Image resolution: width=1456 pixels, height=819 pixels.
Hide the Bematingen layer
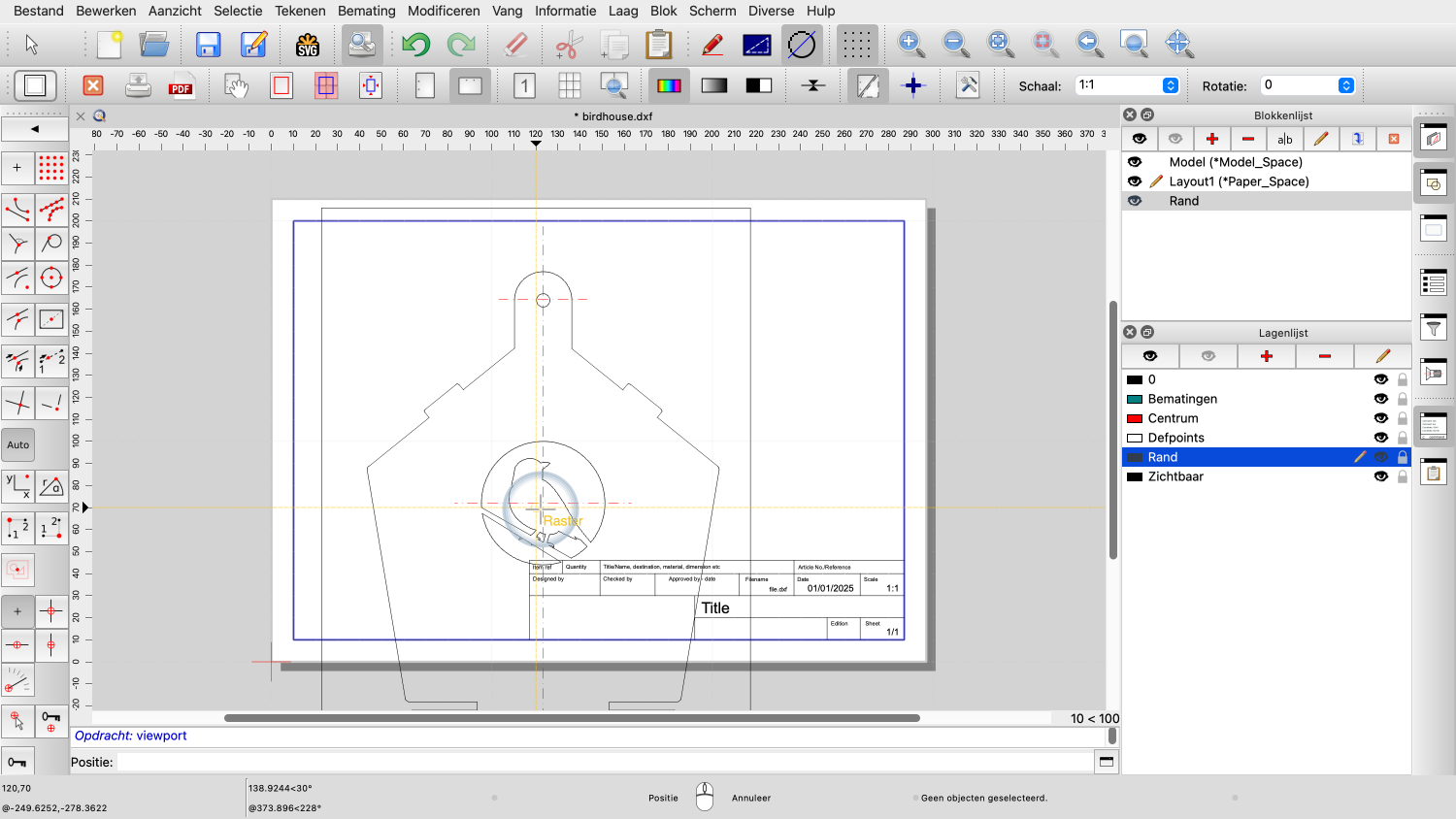tap(1380, 399)
